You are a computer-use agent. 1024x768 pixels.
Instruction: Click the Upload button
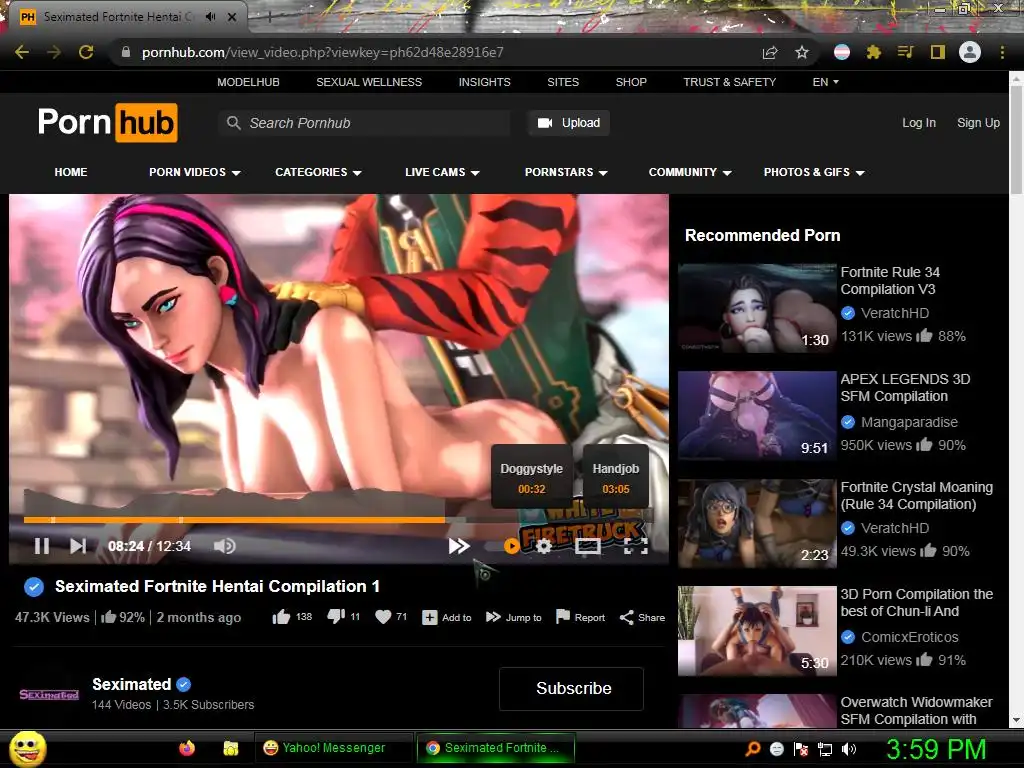coord(569,123)
